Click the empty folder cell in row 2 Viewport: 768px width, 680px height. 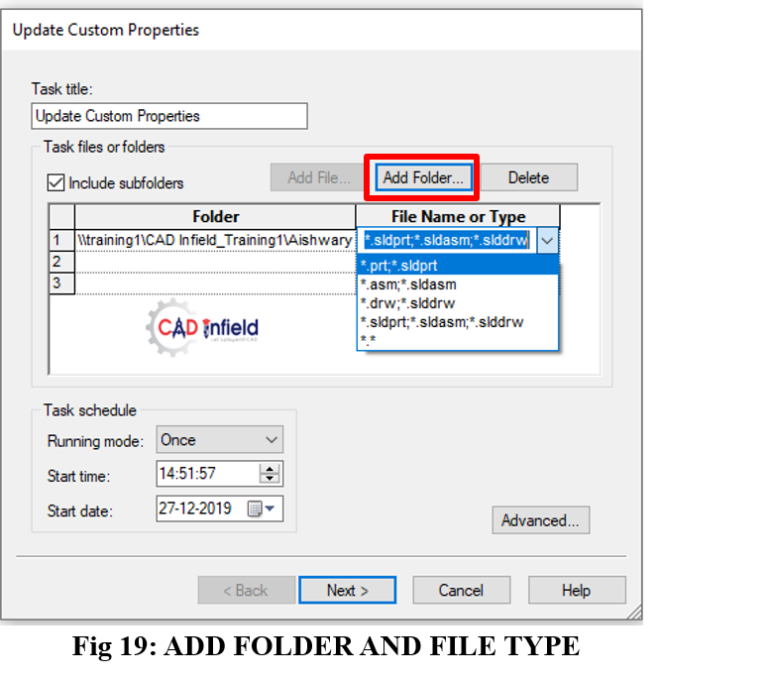click(215, 262)
